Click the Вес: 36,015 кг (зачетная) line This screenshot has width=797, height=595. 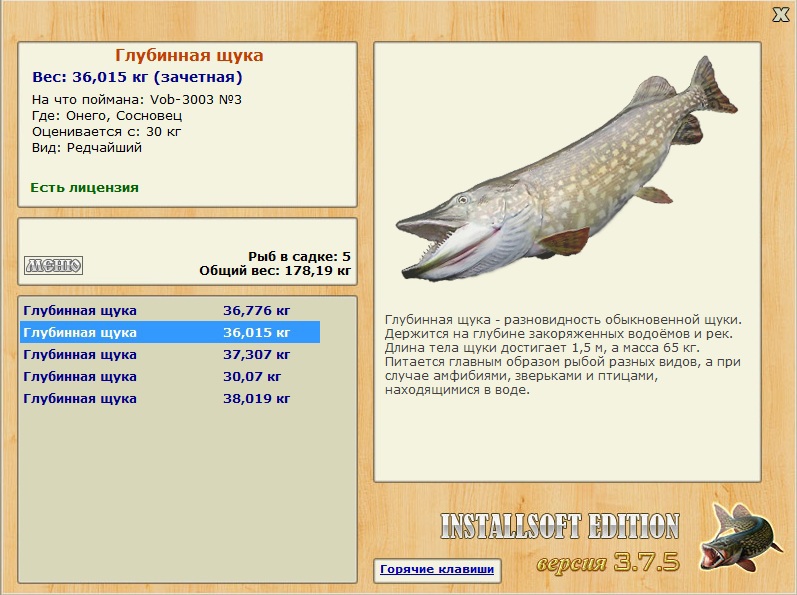point(137,77)
